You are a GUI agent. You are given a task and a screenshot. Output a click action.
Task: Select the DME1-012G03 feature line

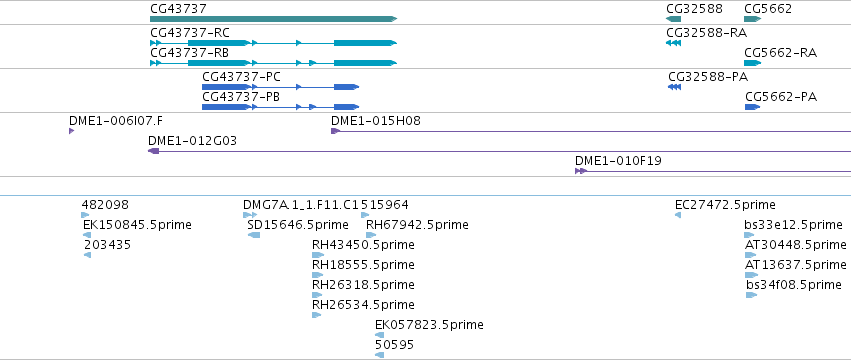click(x=499, y=151)
